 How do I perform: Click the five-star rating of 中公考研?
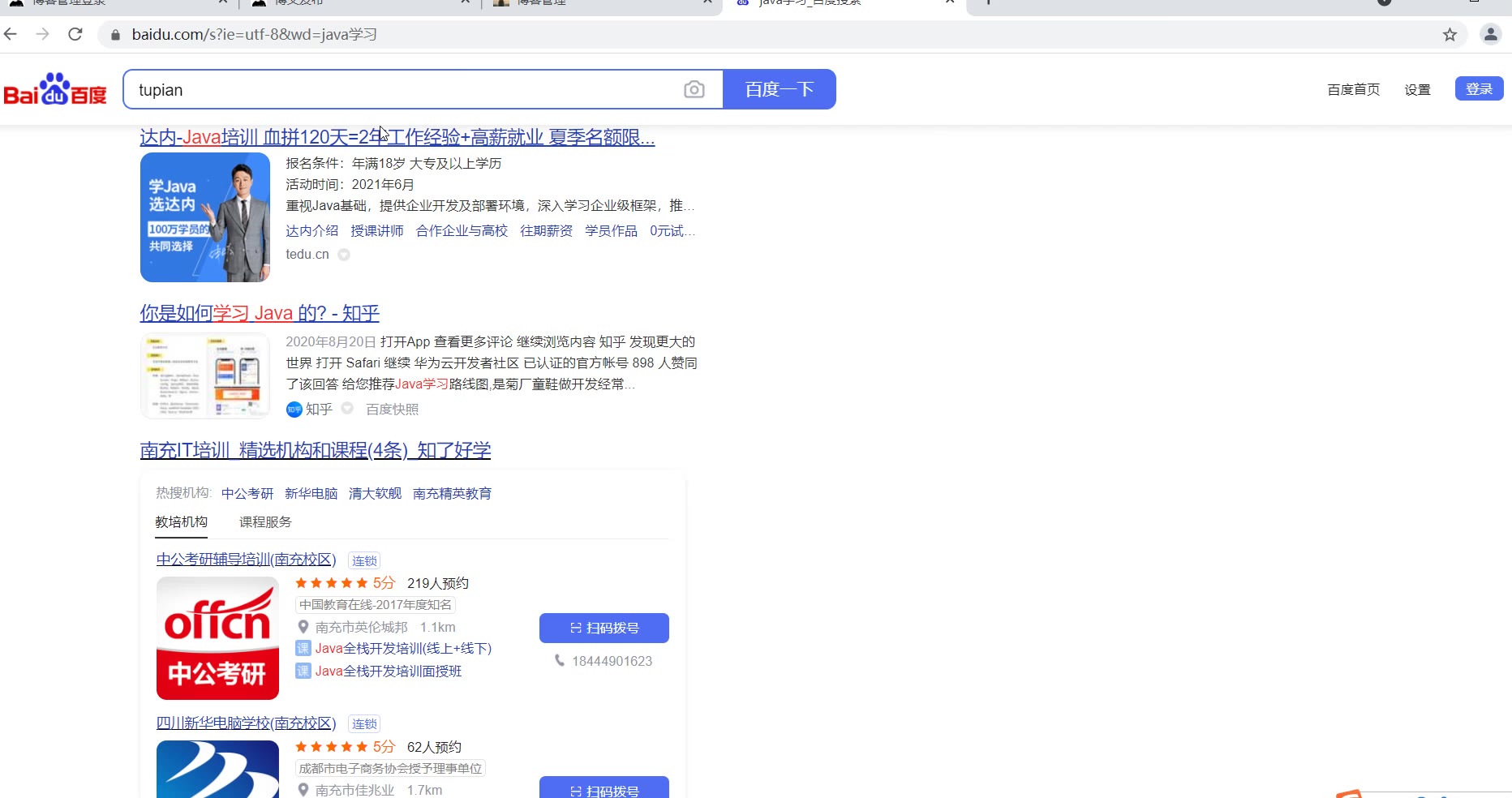[331, 583]
